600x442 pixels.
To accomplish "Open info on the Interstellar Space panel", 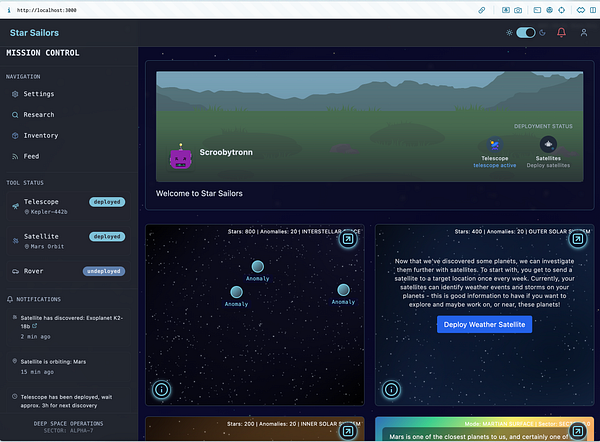I will (x=161, y=390).
